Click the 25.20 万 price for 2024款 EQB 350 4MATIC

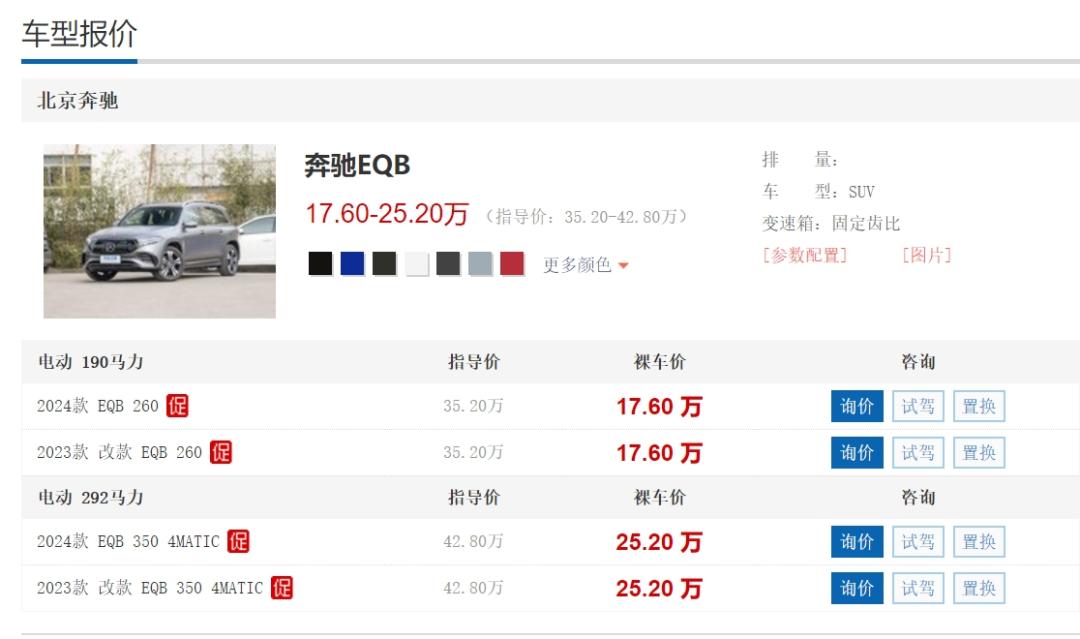659,542
